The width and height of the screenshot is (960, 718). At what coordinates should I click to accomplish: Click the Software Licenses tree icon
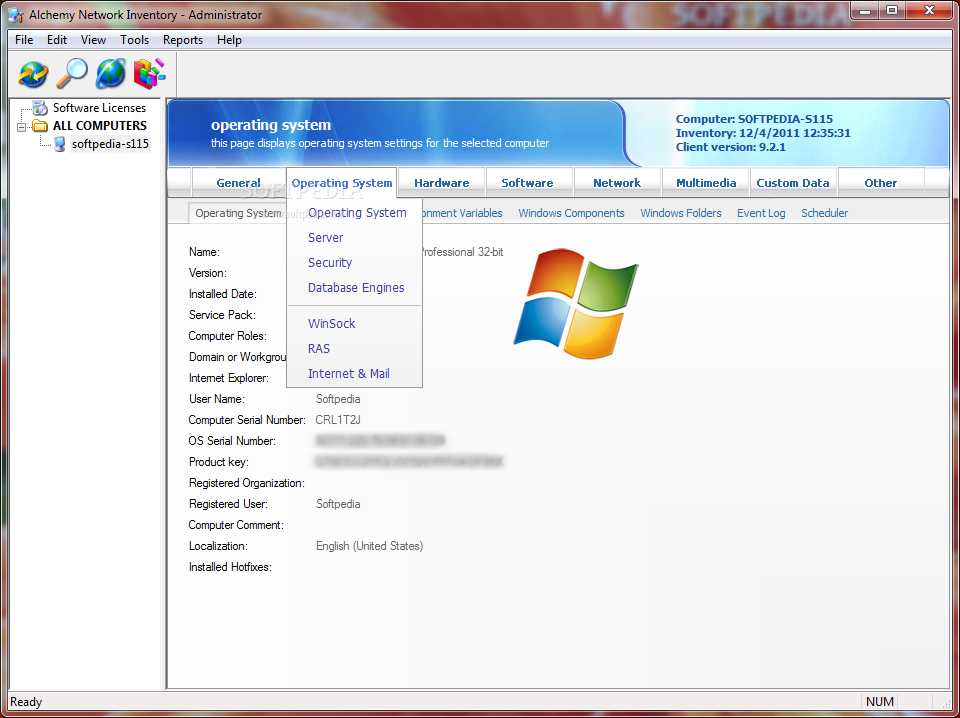point(40,108)
